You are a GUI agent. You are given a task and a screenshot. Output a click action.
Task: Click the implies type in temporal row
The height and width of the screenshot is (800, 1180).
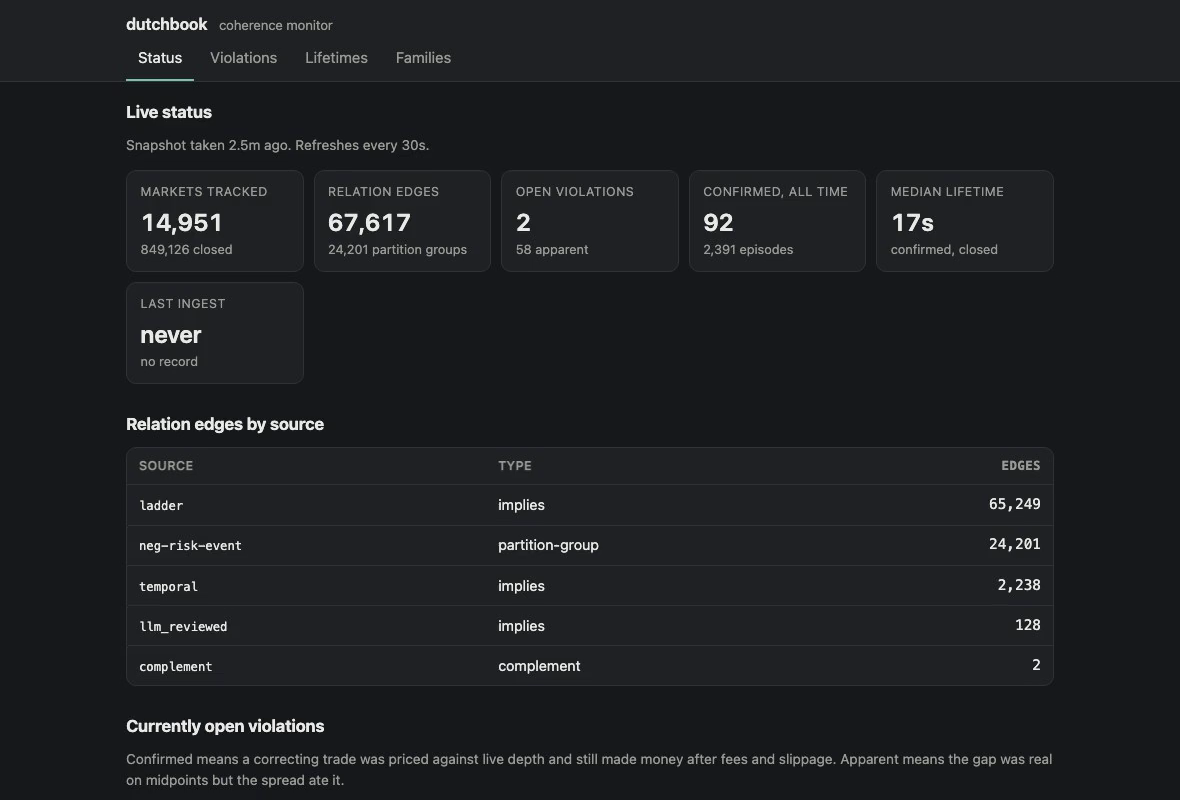(x=521, y=586)
